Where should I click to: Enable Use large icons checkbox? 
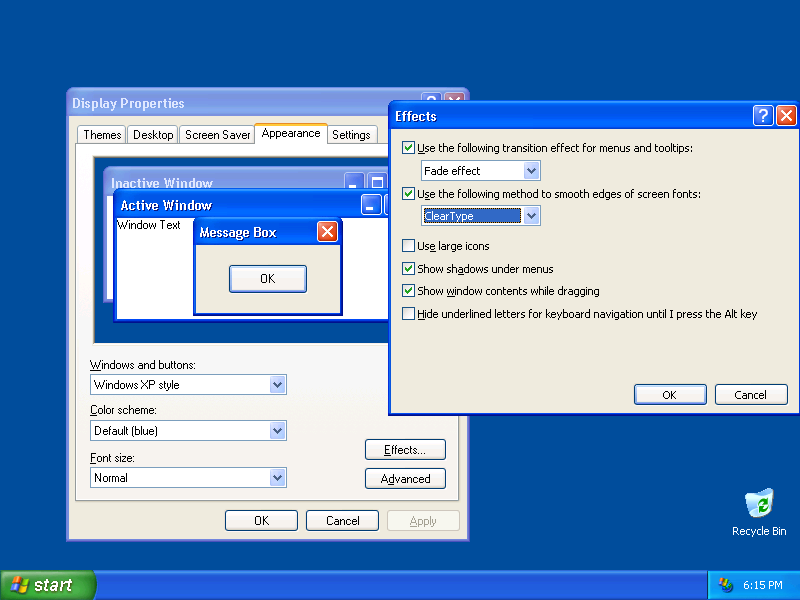coord(408,246)
